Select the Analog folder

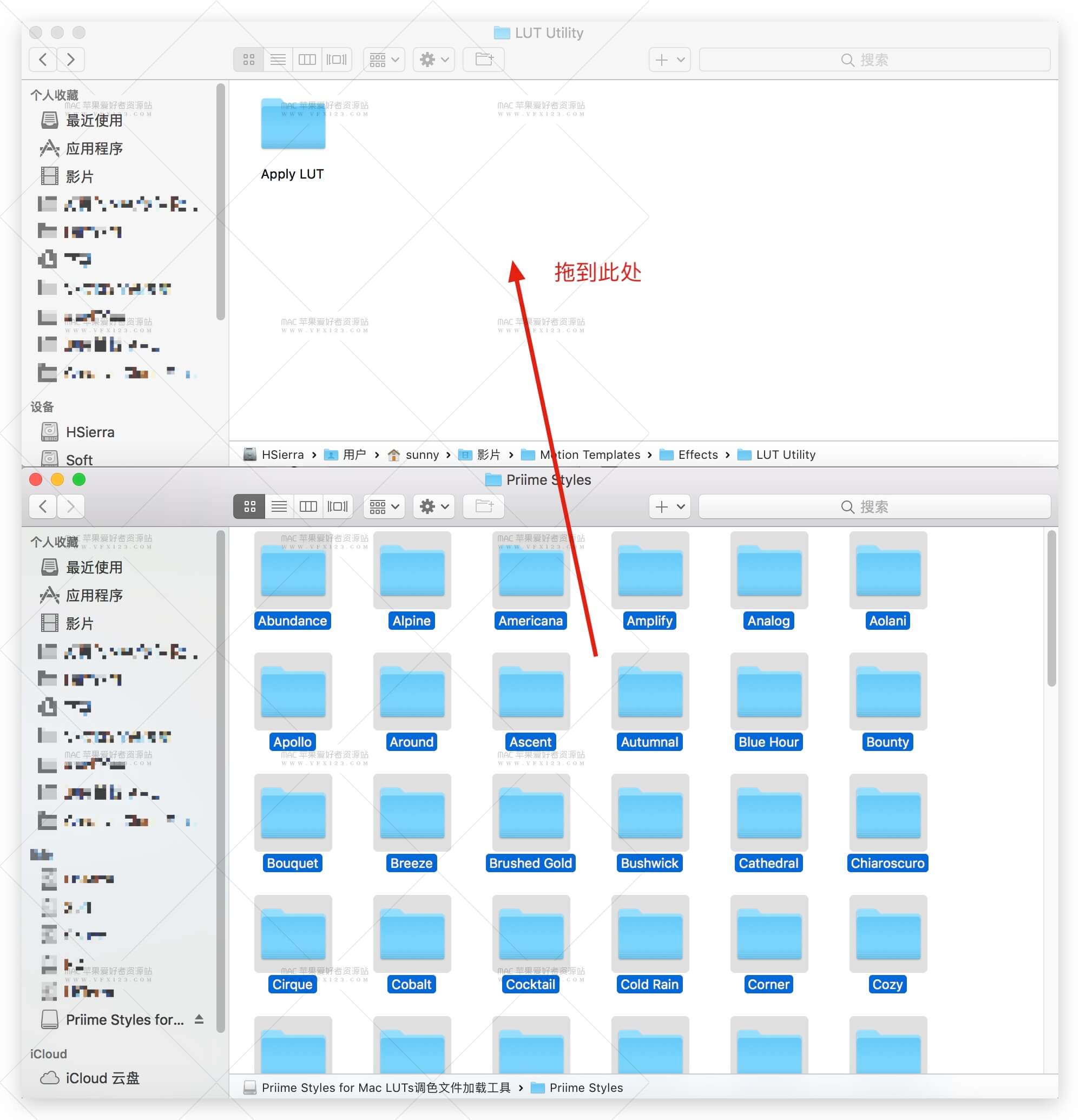click(768, 571)
